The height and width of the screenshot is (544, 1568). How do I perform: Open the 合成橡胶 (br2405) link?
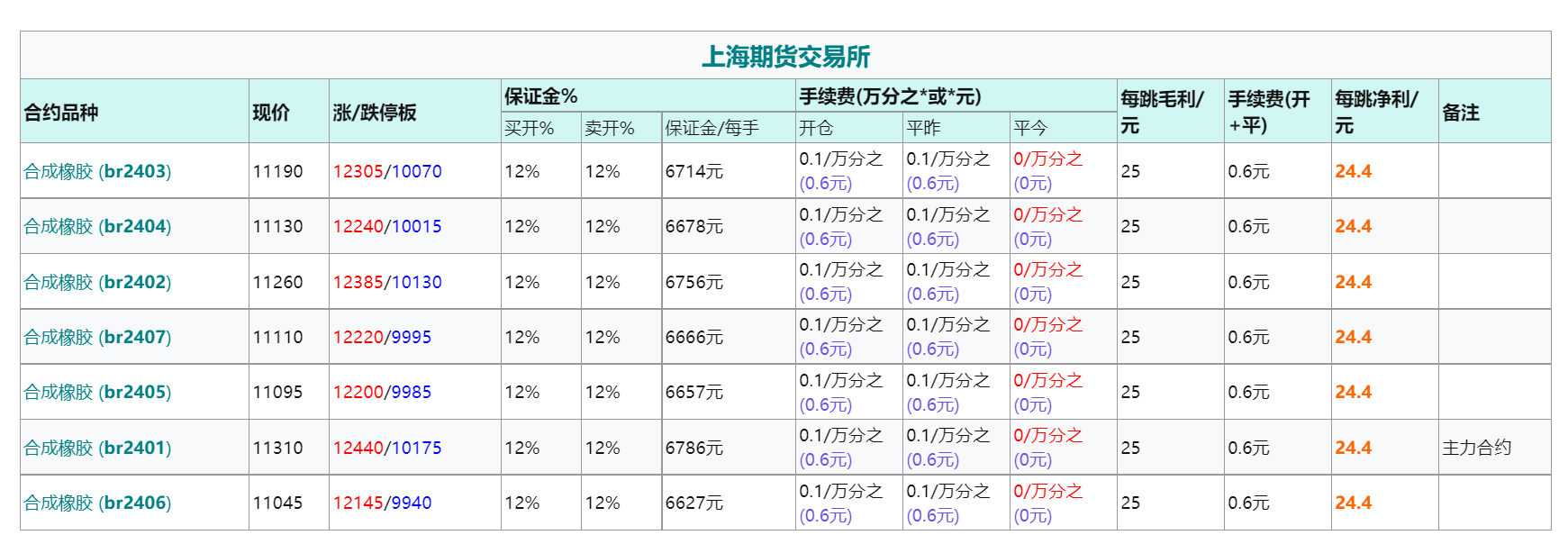point(97,392)
